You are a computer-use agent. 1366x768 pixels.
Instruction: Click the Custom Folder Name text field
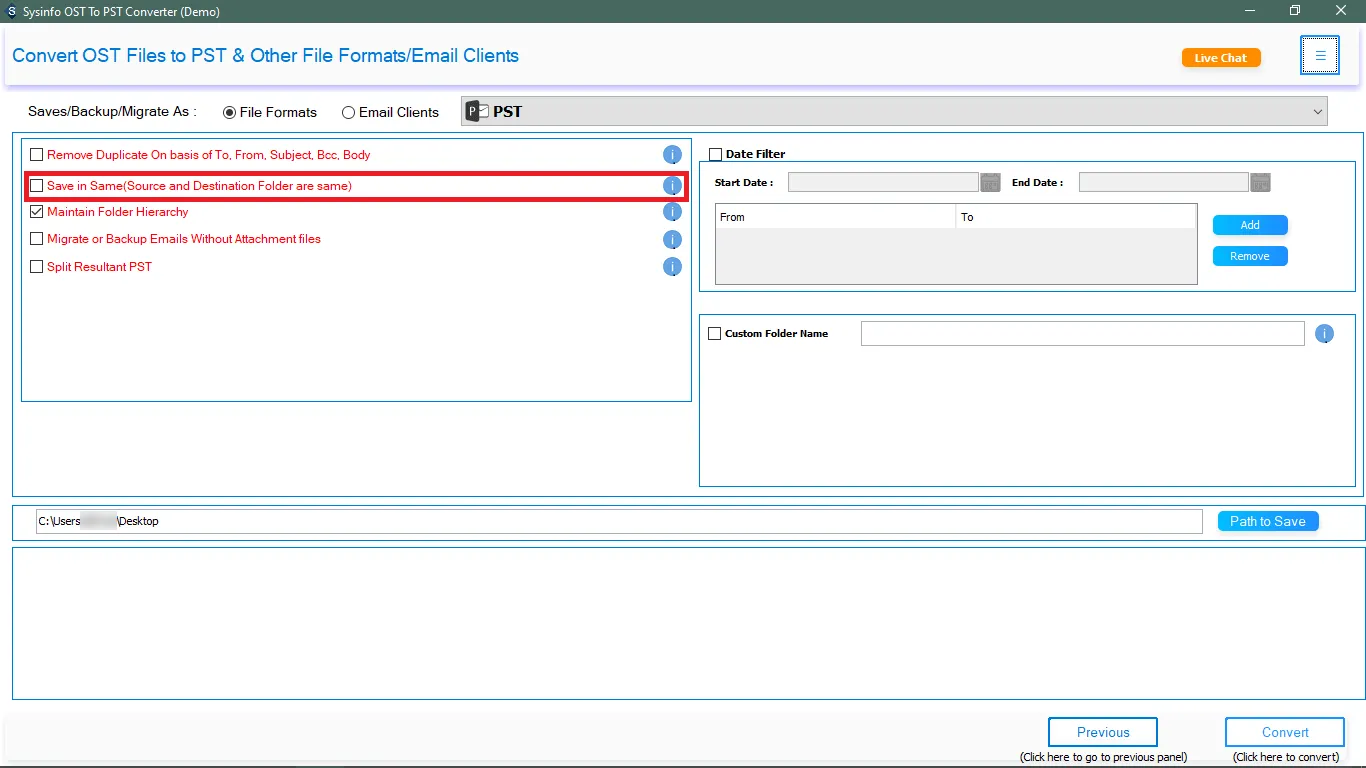click(x=1082, y=334)
